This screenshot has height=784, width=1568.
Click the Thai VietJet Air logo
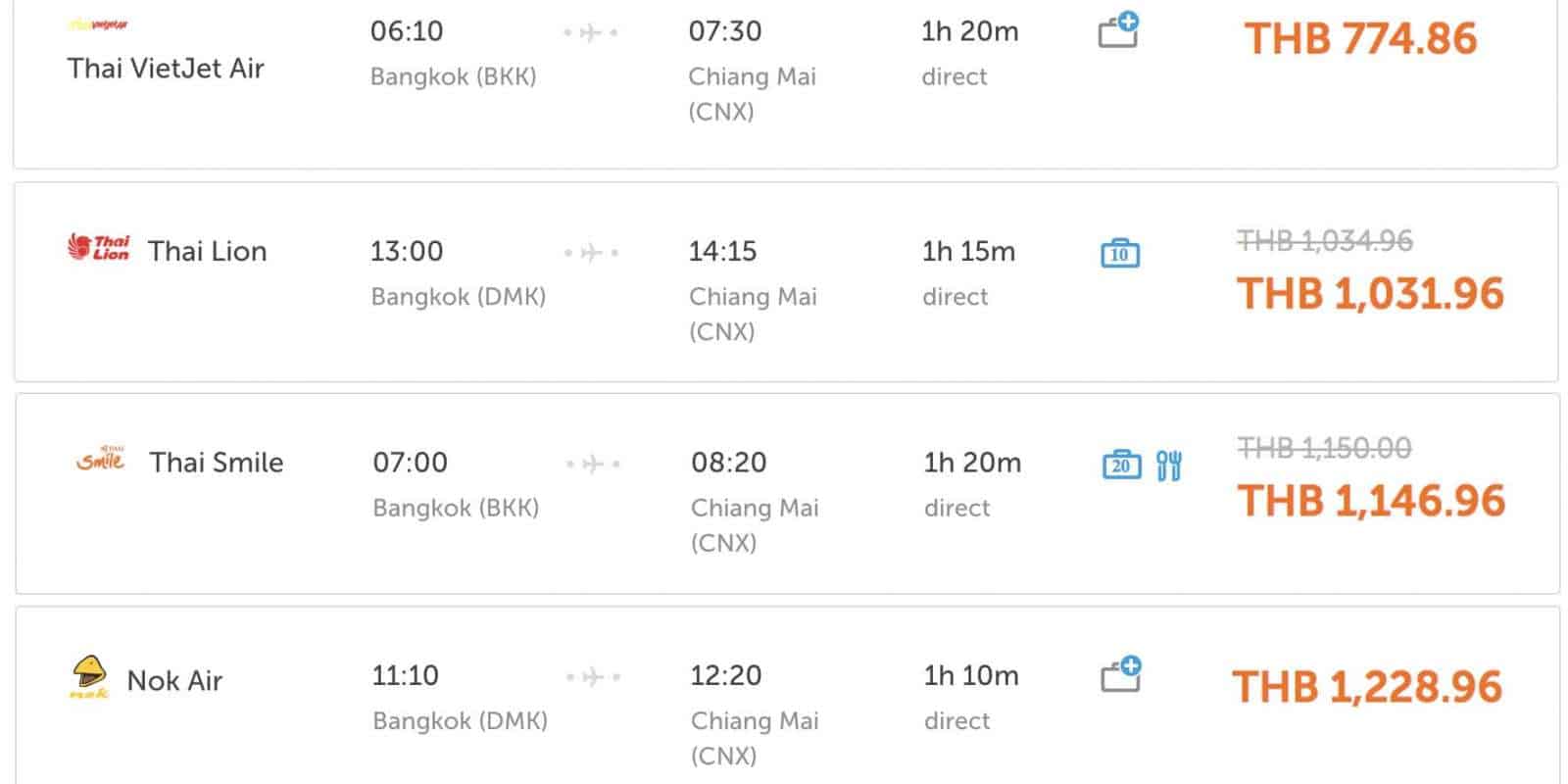[x=98, y=24]
